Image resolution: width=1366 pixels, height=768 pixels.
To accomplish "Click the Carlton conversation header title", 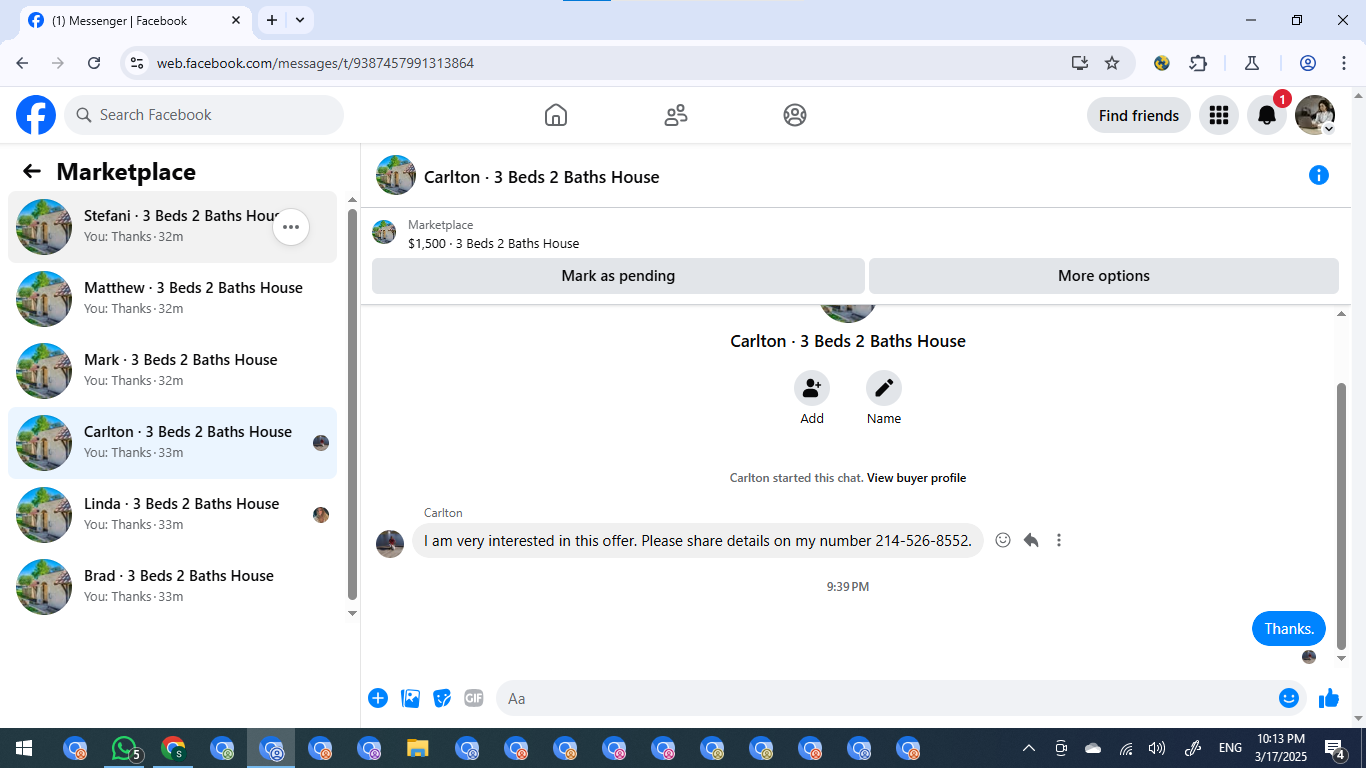I will pyautogui.click(x=542, y=177).
